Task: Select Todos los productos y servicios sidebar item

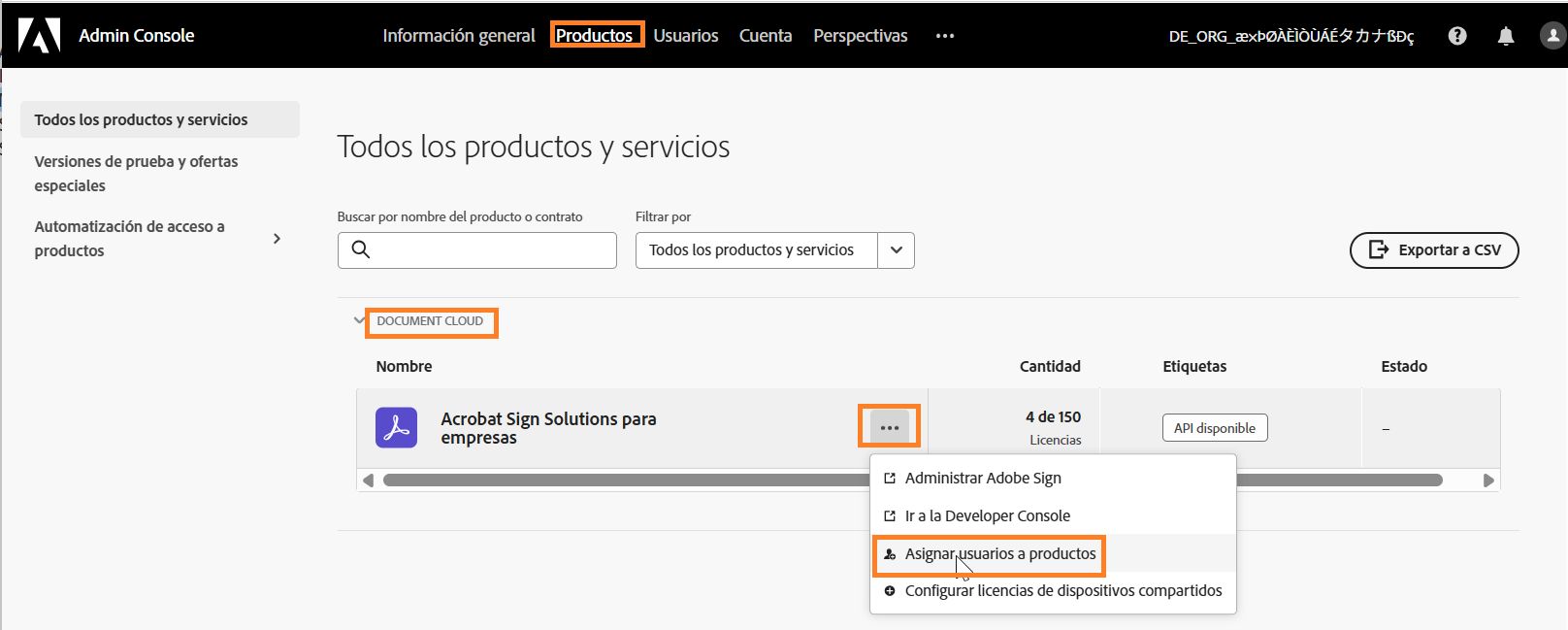Action: coord(160,119)
